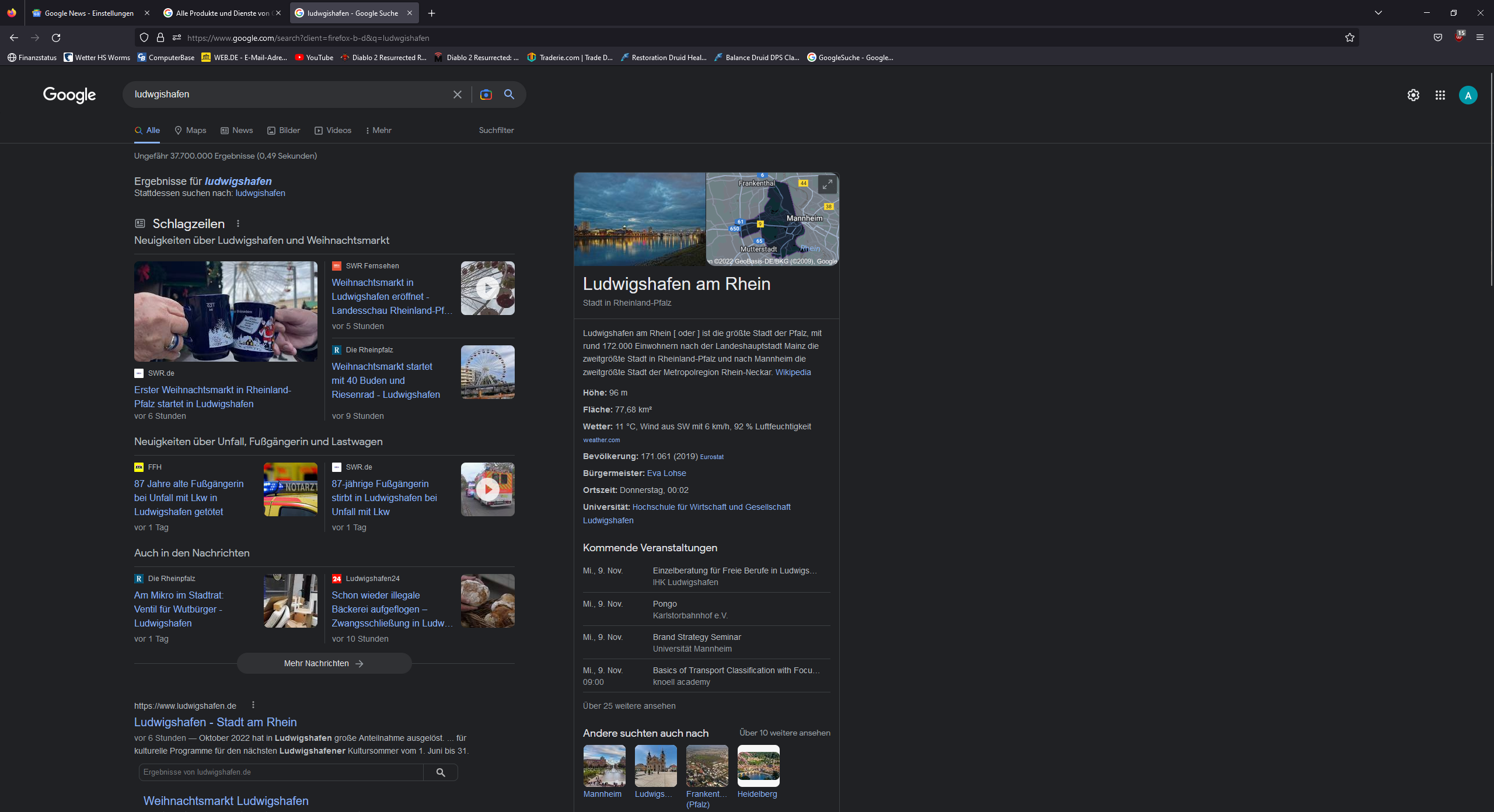The width and height of the screenshot is (1494, 812).
Task: Clear the search box with the X icon
Action: point(458,94)
